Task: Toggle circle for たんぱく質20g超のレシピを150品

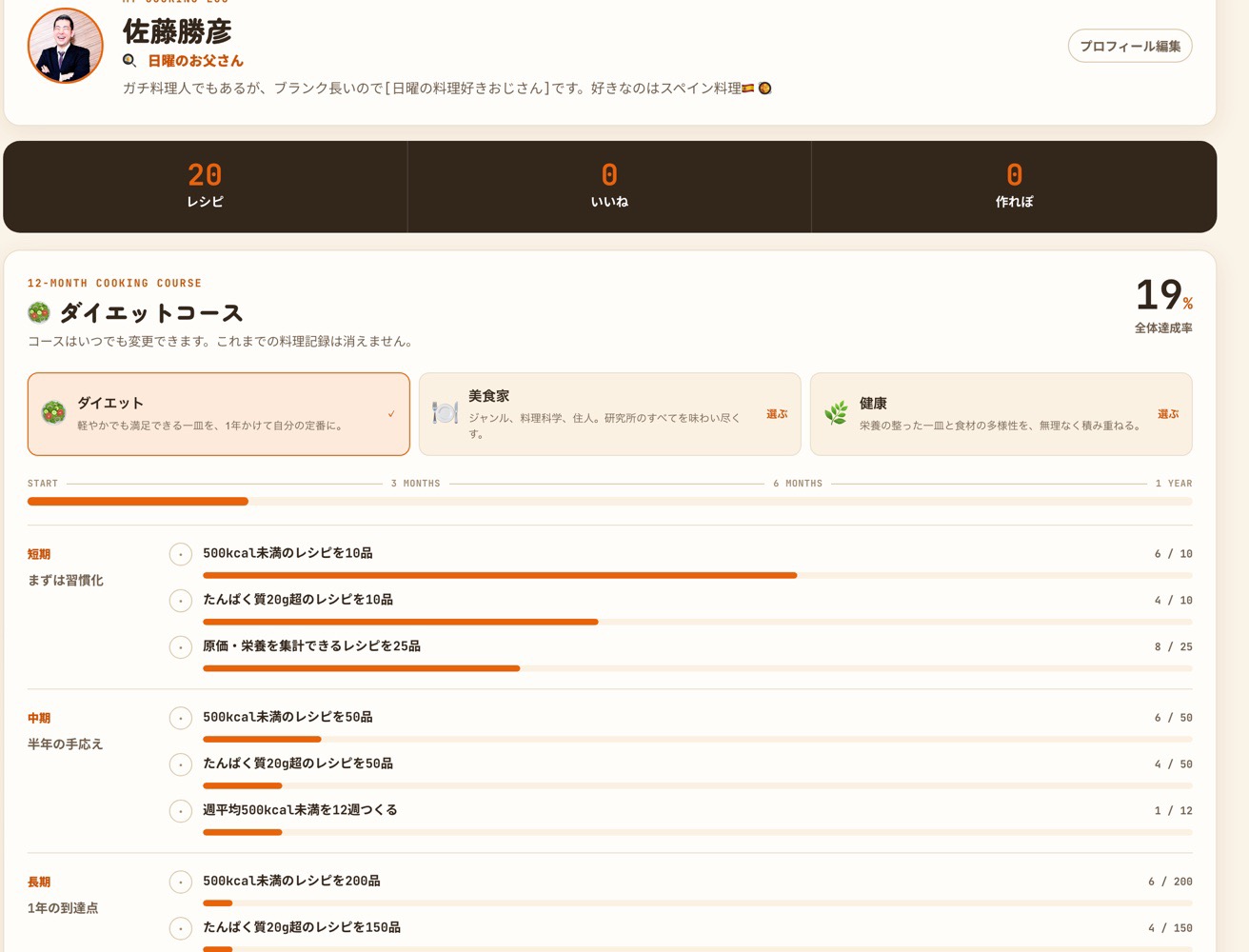Action: [181, 928]
